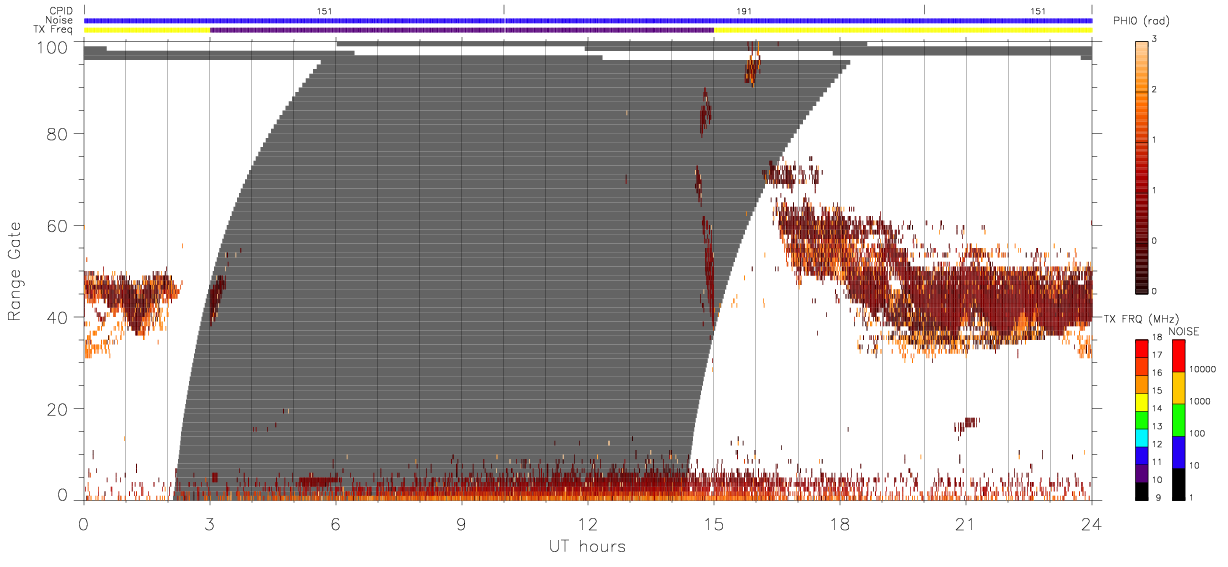Screen dimensions: 1228x567
Task: Click the blue Noise strip above the plot
Action: [x=588, y=20]
